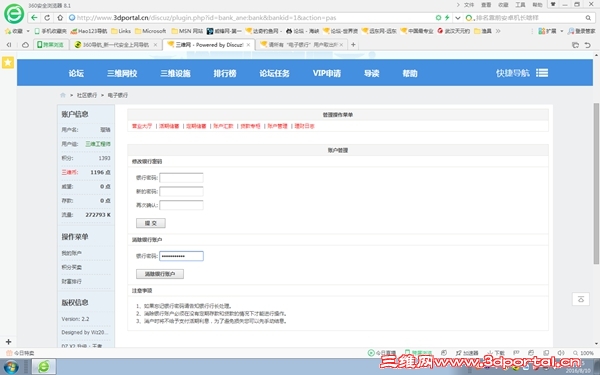Screen dimensions: 600x375
Task: Click the 论坛任务 navigation item
Action: pyautogui.click(x=274, y=73)
